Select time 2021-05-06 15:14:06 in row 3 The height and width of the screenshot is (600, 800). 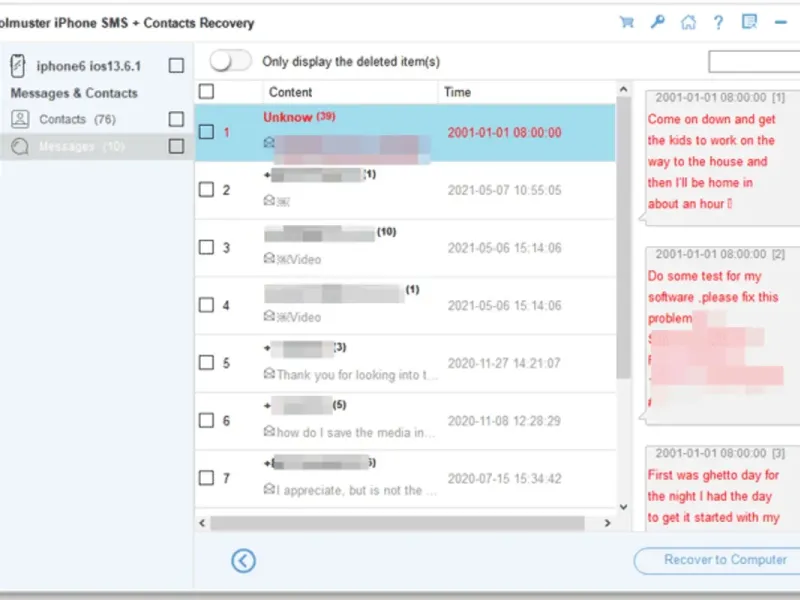pos(505,248)
